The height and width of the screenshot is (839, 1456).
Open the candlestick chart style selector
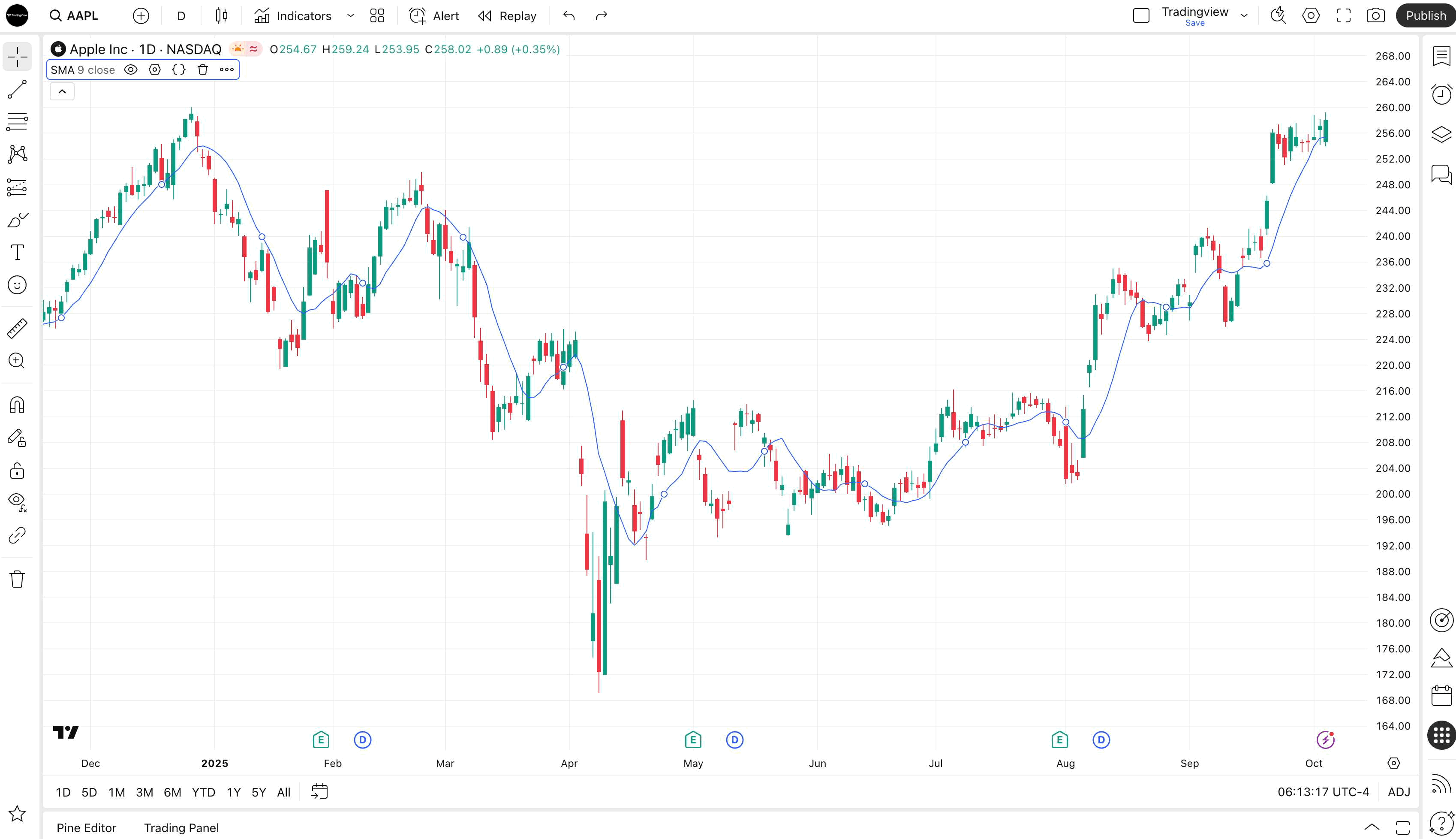(x=221, y=15)
